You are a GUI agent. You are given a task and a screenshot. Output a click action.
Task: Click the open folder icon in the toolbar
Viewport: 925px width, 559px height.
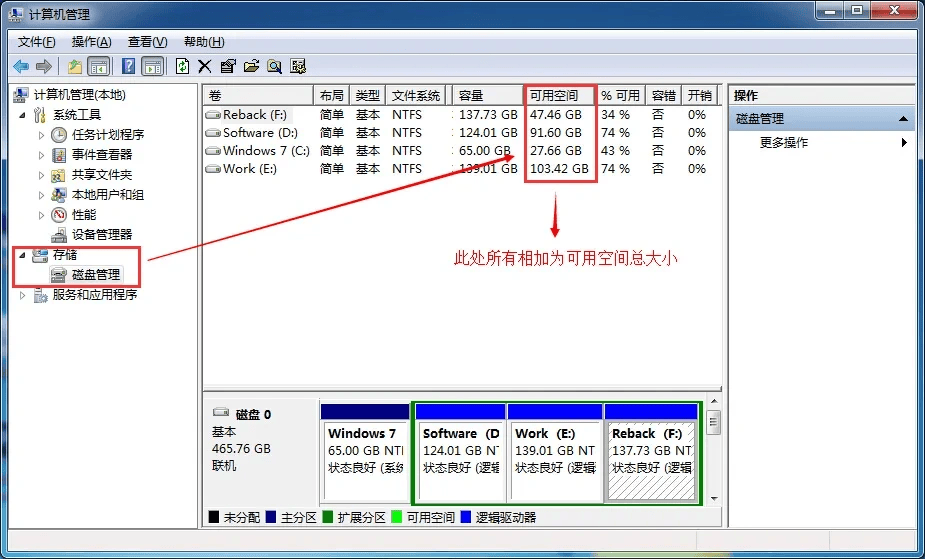(x=251, y=66)
